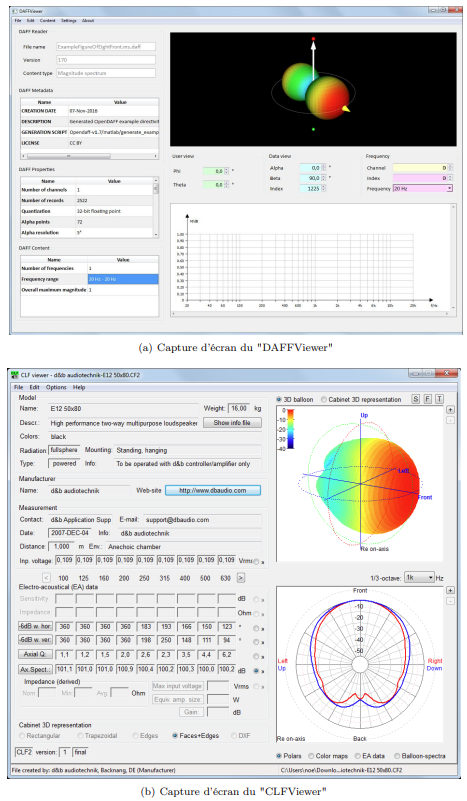The height and width of the screenshot is (801, 467).
Task: Open the Options menu in CLF viewer
Action: tap(56, 387)
